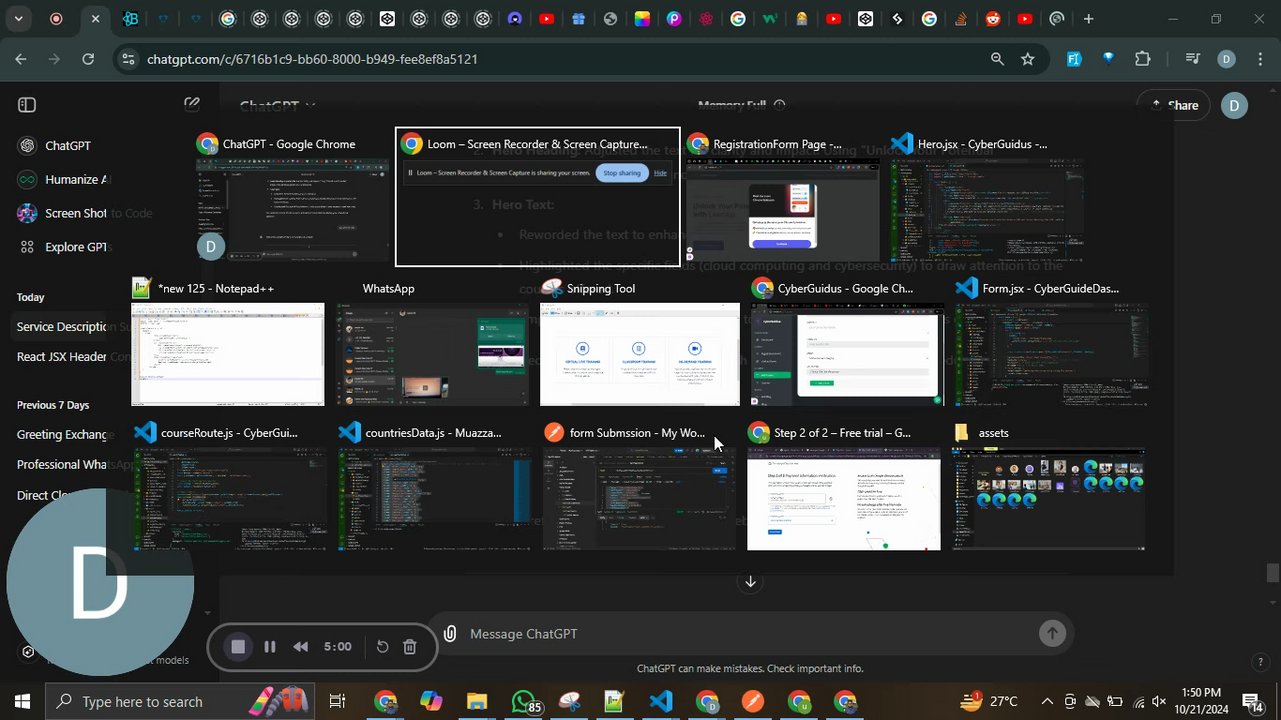Screen dimensions: 1281x720
Task: Open Postman from the taskbar
Action: (753, 702)
